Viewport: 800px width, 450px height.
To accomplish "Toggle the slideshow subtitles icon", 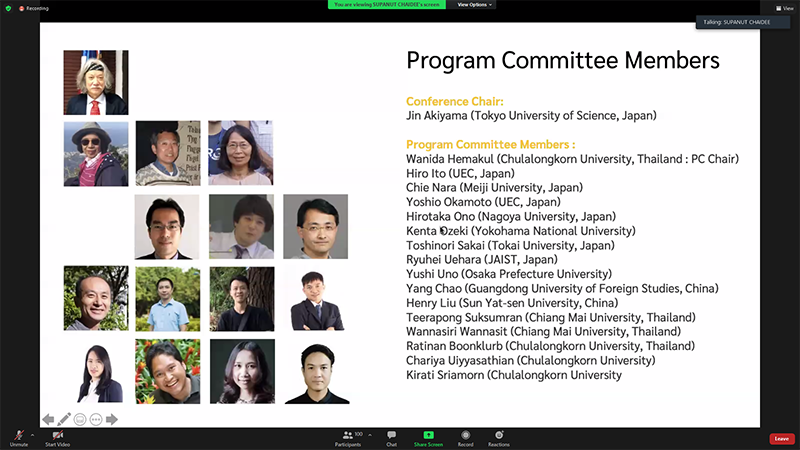I will click(80, 419).
